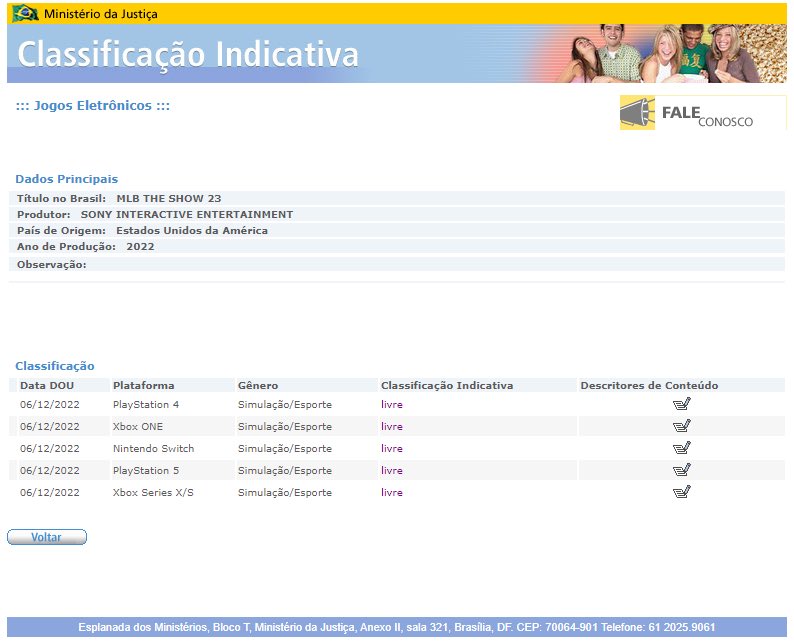Click the 'Dados Principais' section heading
The width and height of the screenshot is (794, 644).
coord(66,179)
